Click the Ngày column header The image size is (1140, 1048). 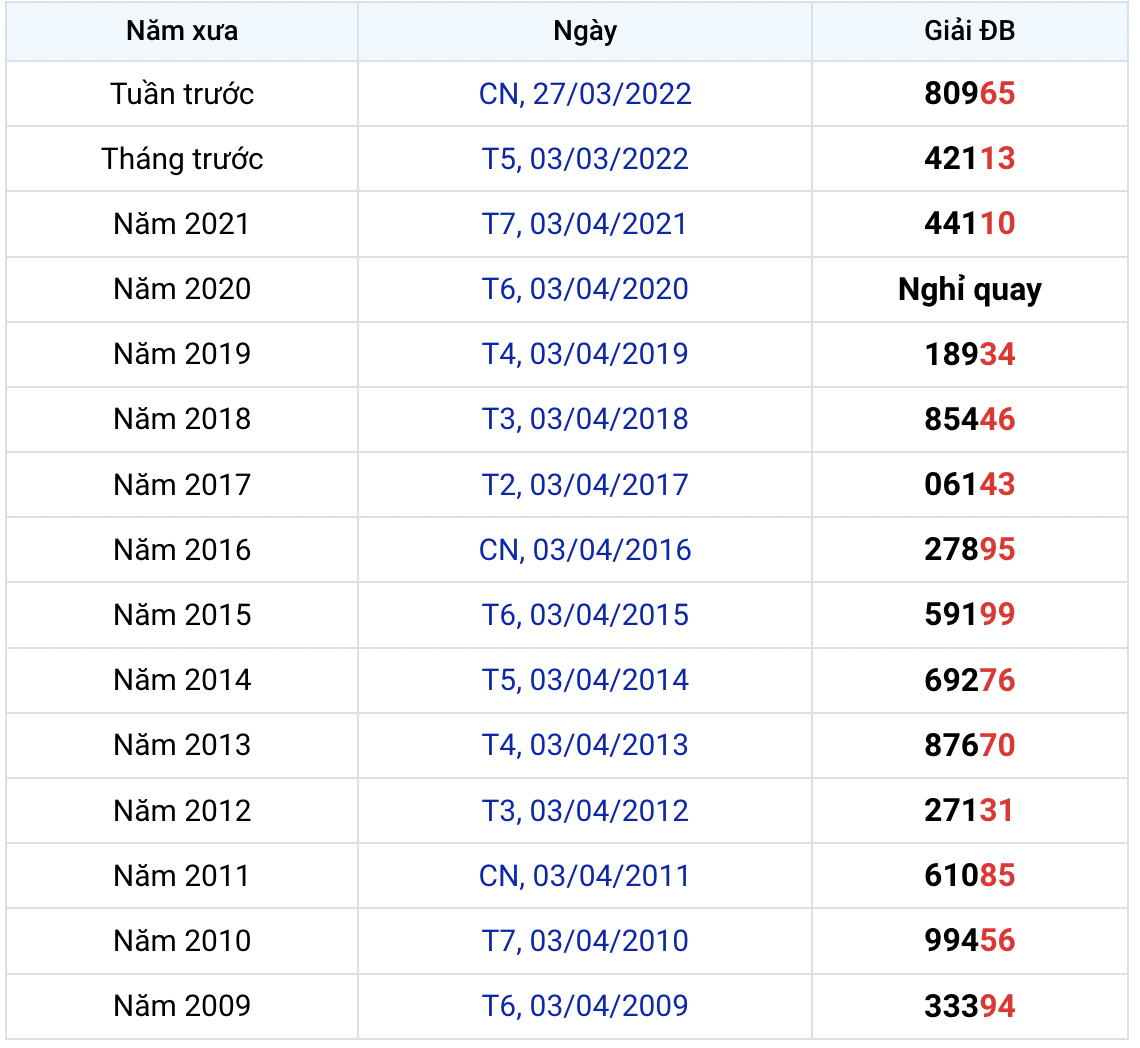tap(585, 31)
